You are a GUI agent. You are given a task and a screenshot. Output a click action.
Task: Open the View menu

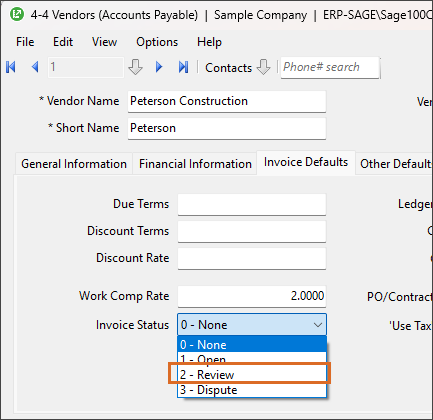coord(104,42)
